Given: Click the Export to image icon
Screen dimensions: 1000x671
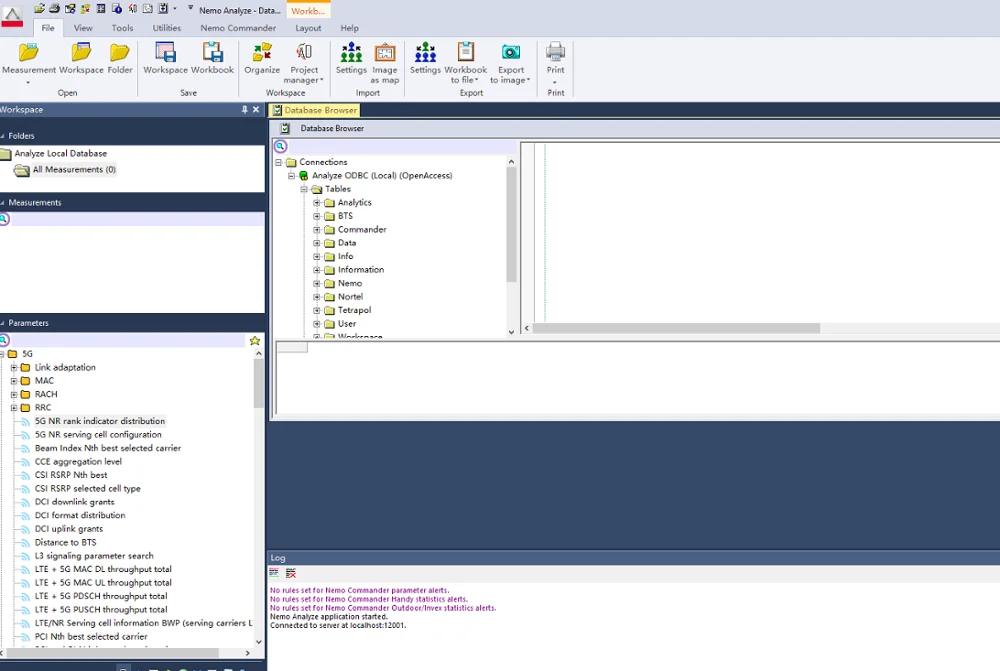Looking at the screenshot, I should click(x=511, y=58).
